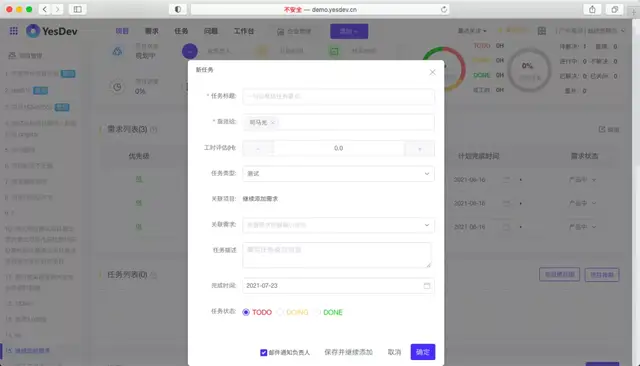The height and width of the screenshot is (366, 640).
Task: Switch to the 工作台 nav tab
Action: [244, 31]
